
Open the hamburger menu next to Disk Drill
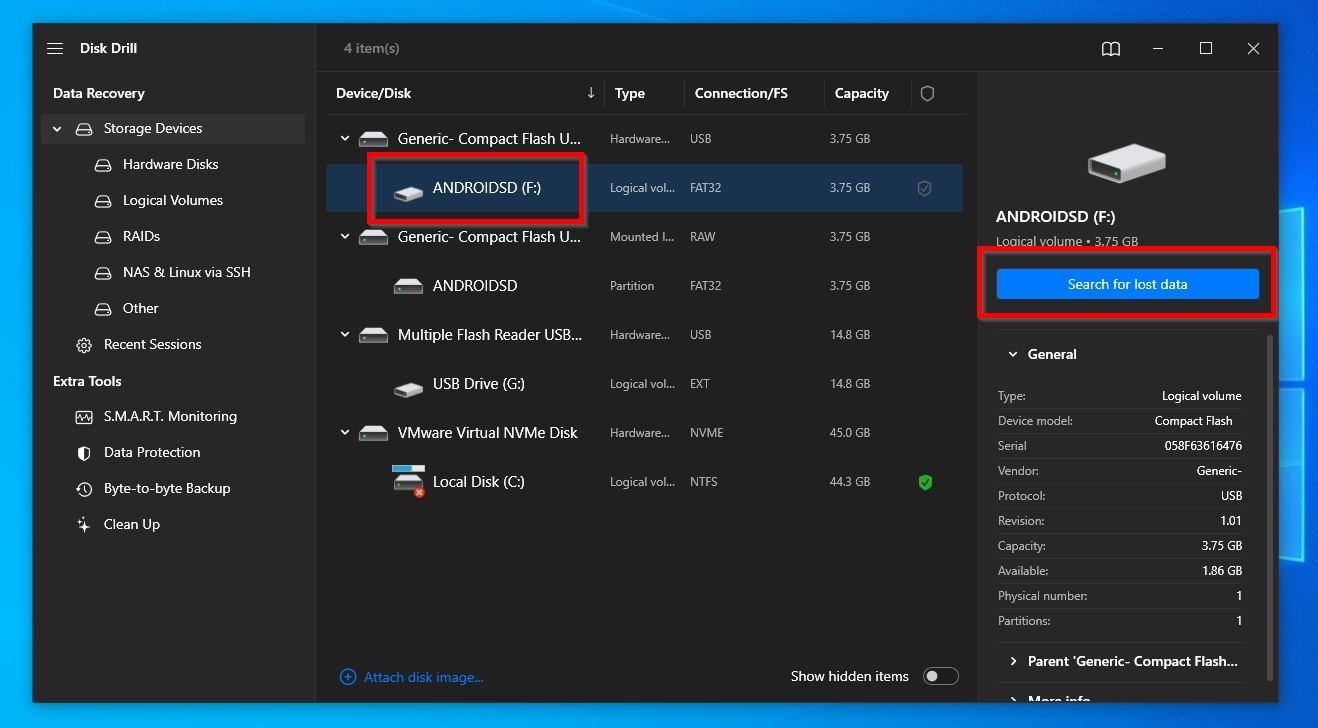tap(55, 48)
